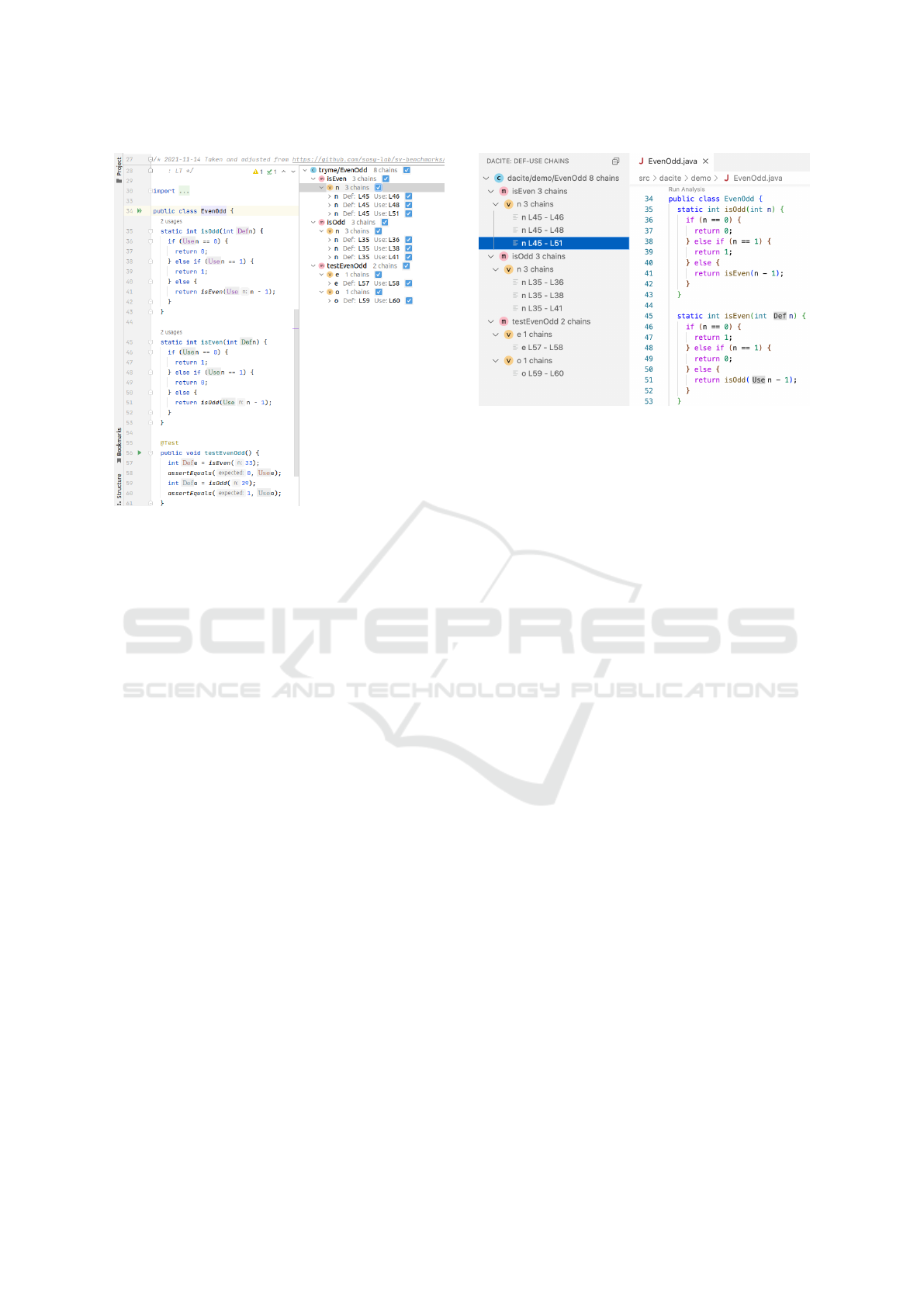The width and height of the screenshot is (924, 1307).
Task: Click the fold marker at line 35 in IntelliJ
Action: 151,231
